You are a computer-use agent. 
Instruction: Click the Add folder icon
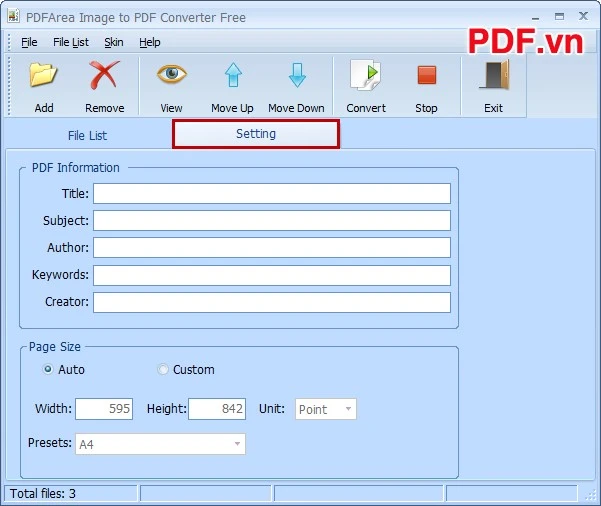43,75
